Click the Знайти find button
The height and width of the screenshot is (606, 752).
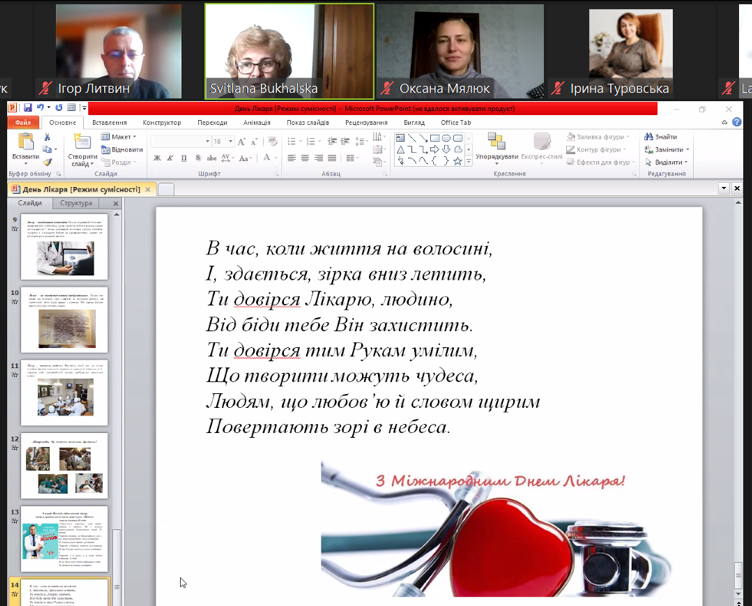pyautogui.click(x=661, y=137)
